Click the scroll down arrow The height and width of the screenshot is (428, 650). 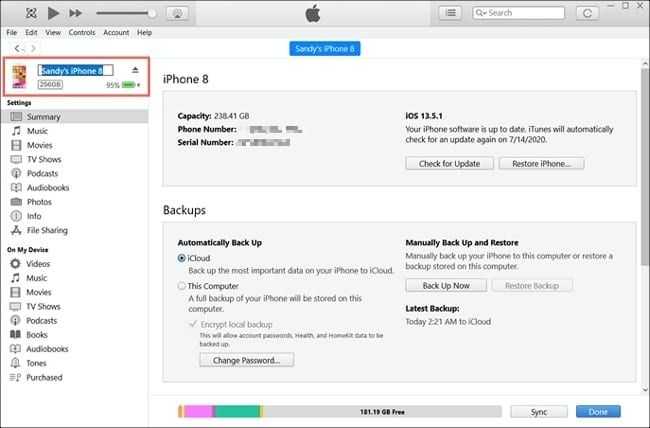pos(645,389)
